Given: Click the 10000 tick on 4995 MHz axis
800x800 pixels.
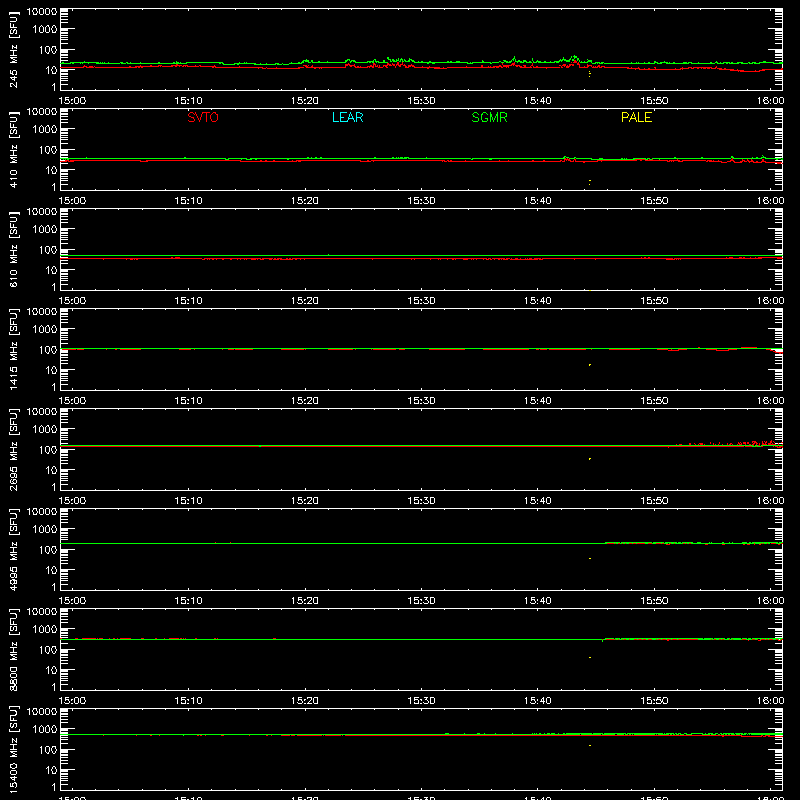Looking at the screenshot, I should coord(42,512).
